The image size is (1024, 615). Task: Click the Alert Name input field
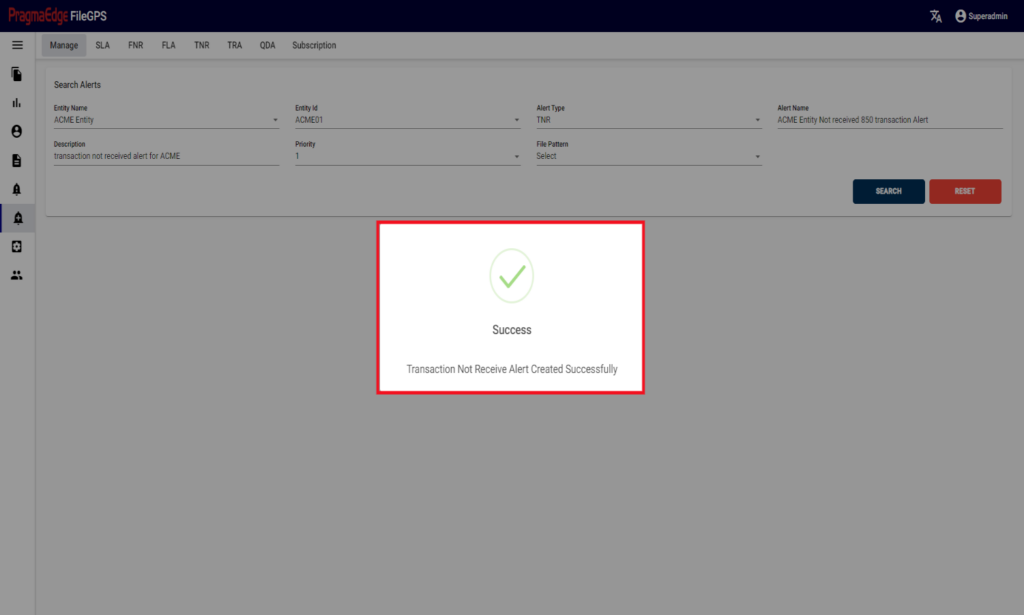pyautogui.click(x=889, y=120)
